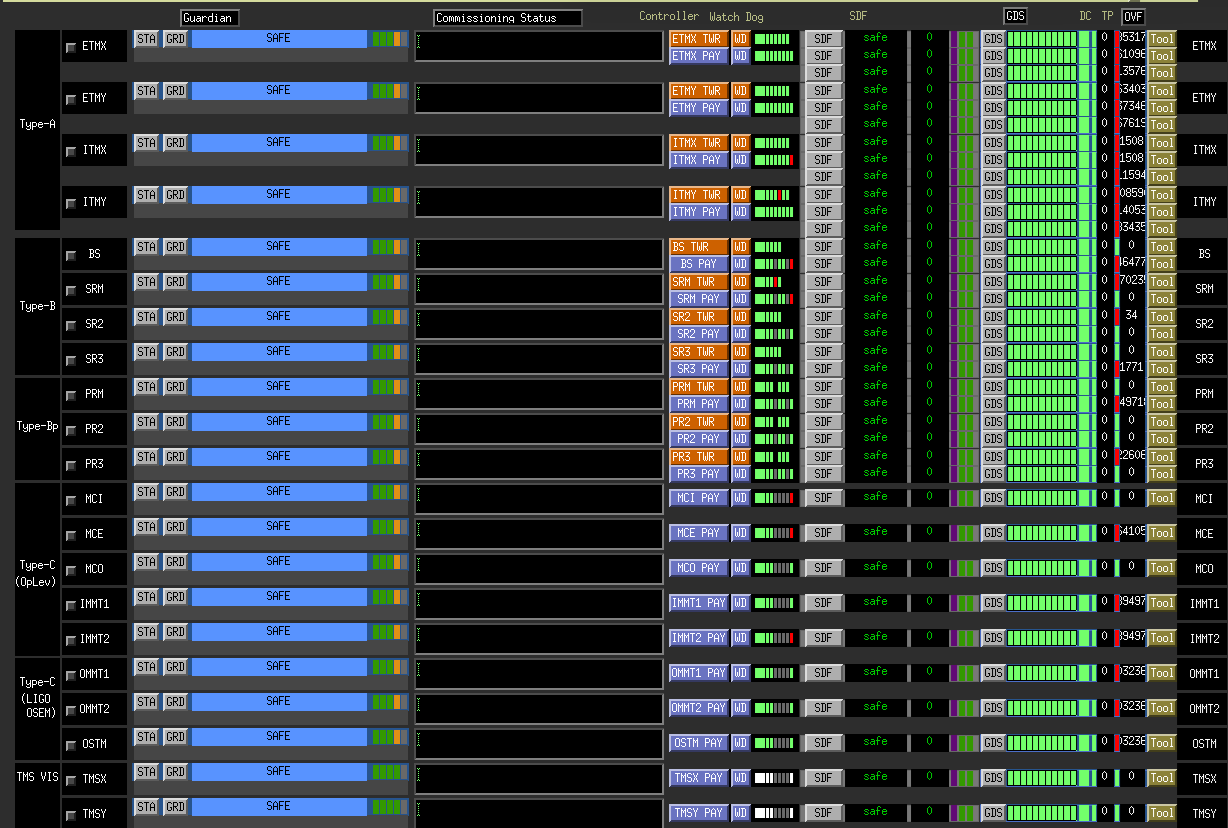Click the STA button in the ETMY row
This screenshot has height=828, width=1228.
146,90
